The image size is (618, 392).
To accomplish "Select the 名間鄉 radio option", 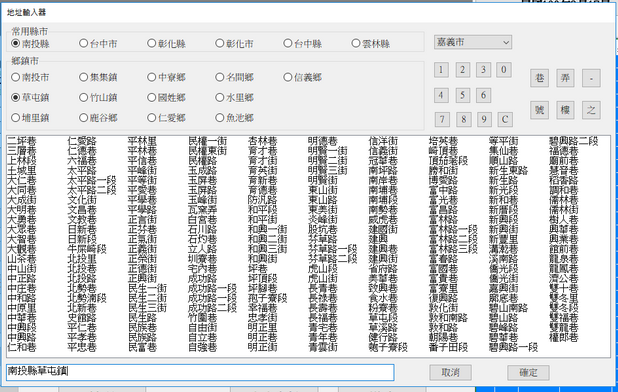I will (235, 77).
